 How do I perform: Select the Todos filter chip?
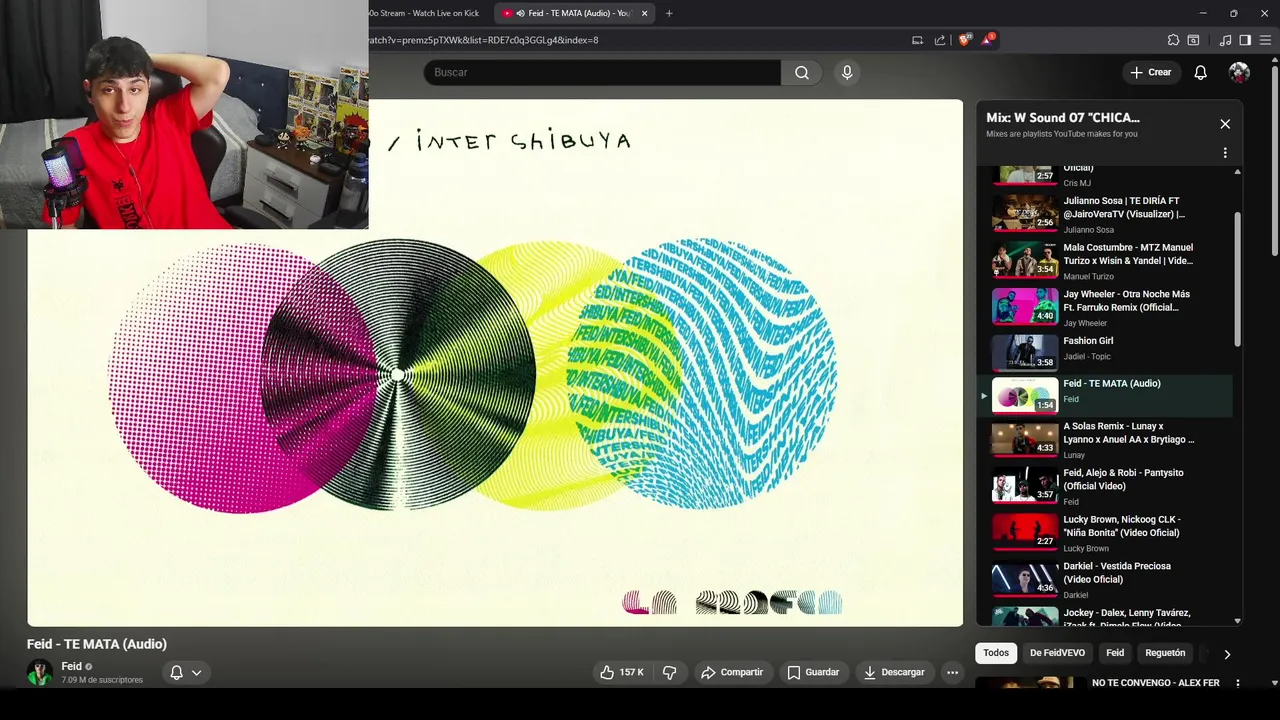point(996,653)
